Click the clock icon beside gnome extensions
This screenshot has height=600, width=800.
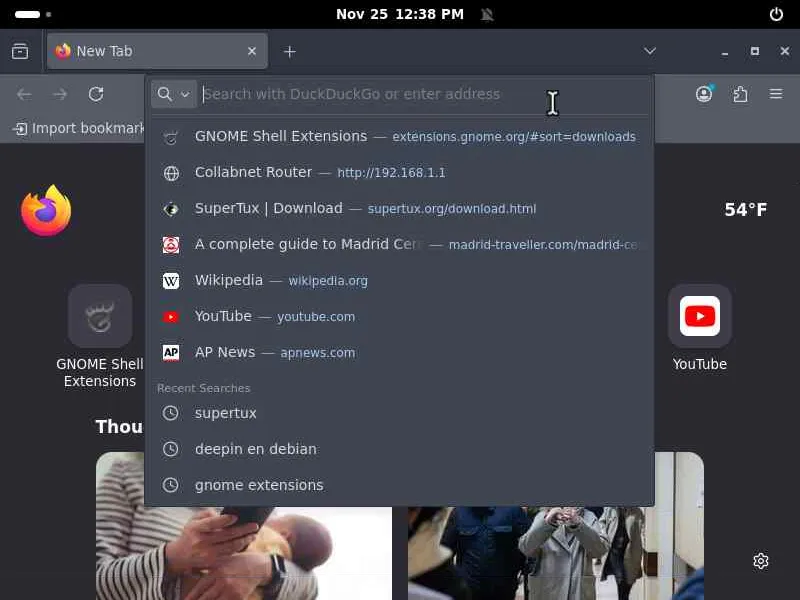[170, 485]
